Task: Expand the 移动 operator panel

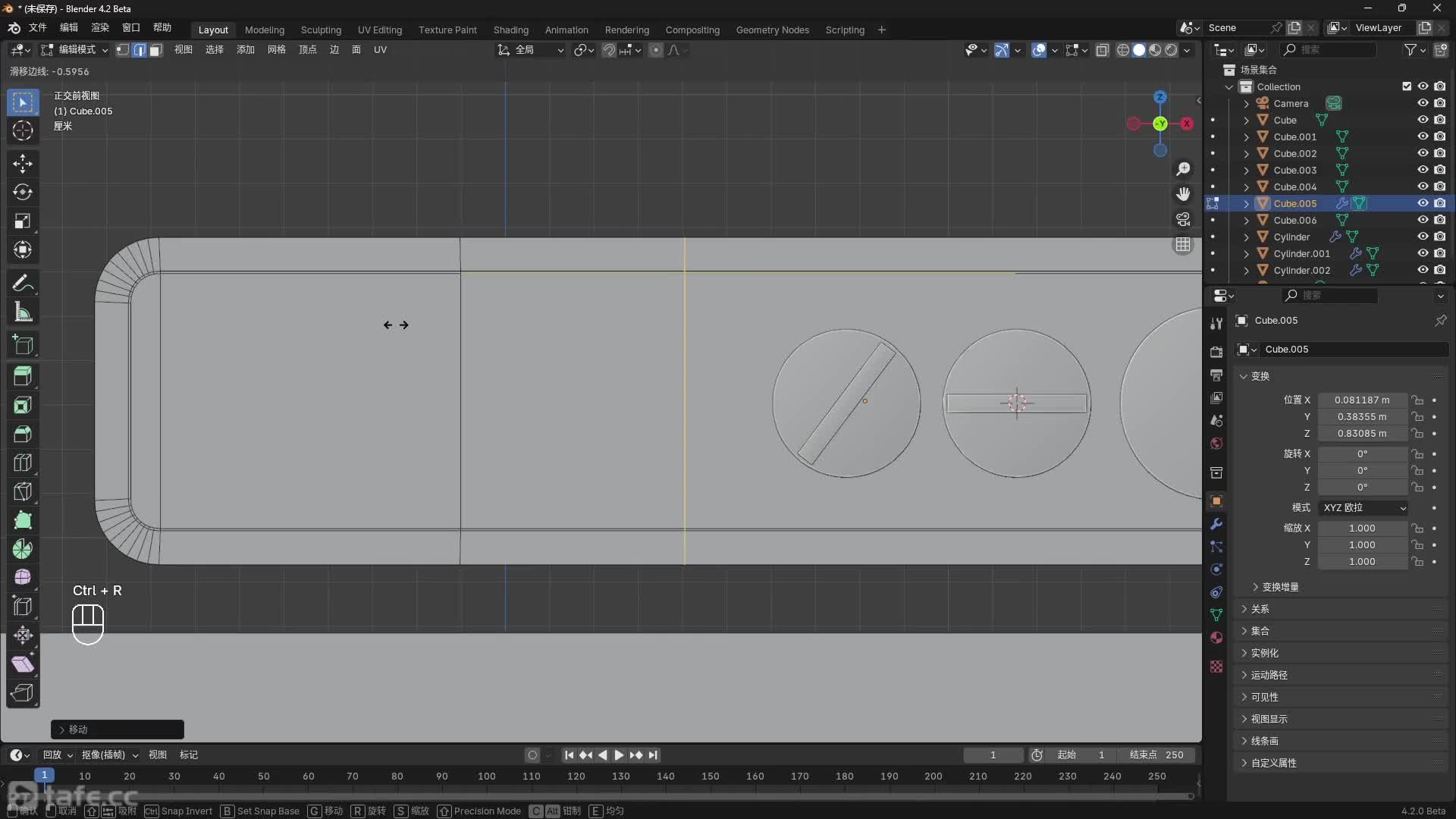Action: [x=118, y=730]
